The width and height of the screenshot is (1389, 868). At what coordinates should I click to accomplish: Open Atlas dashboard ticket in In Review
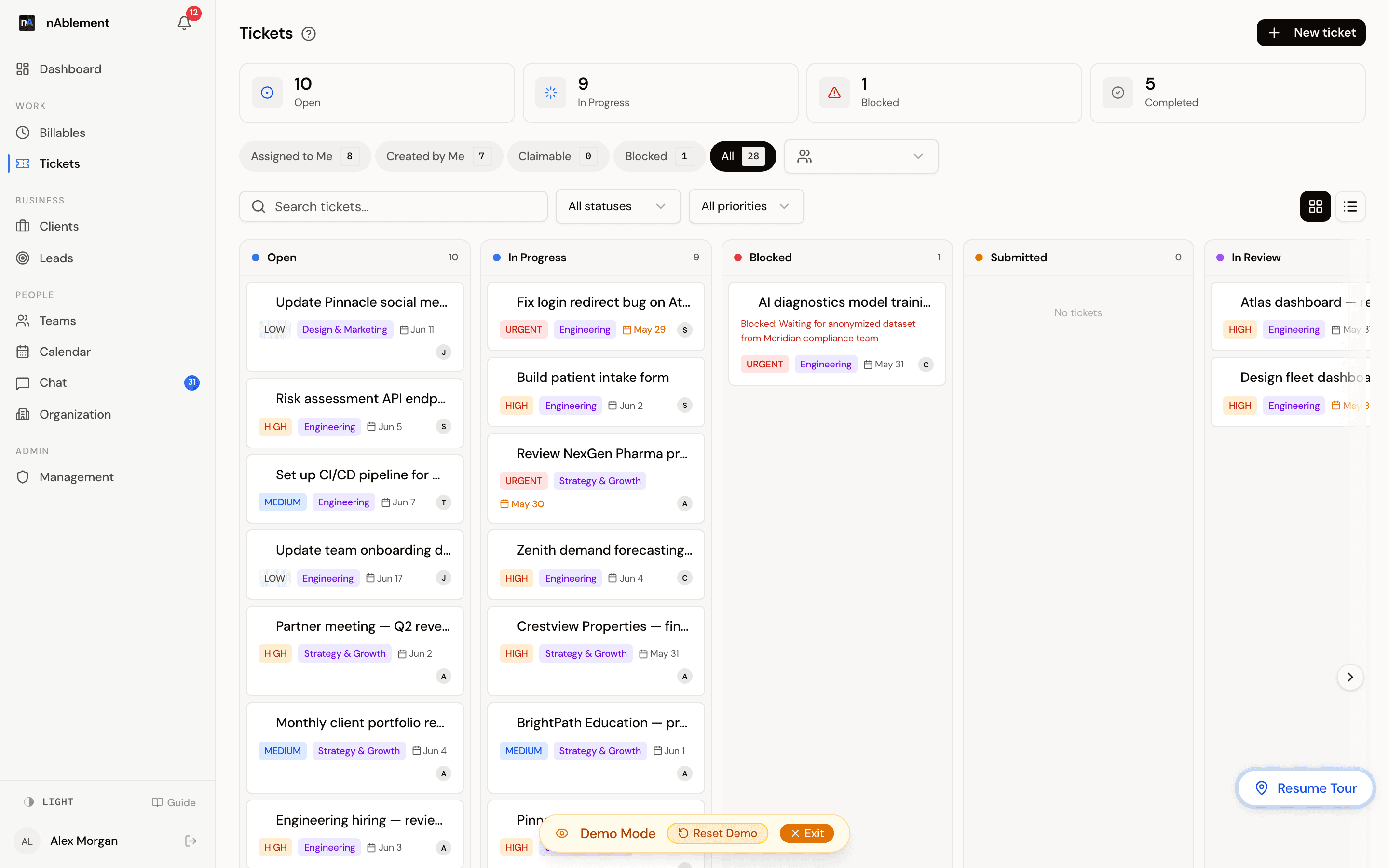(x=1290, y=316)
